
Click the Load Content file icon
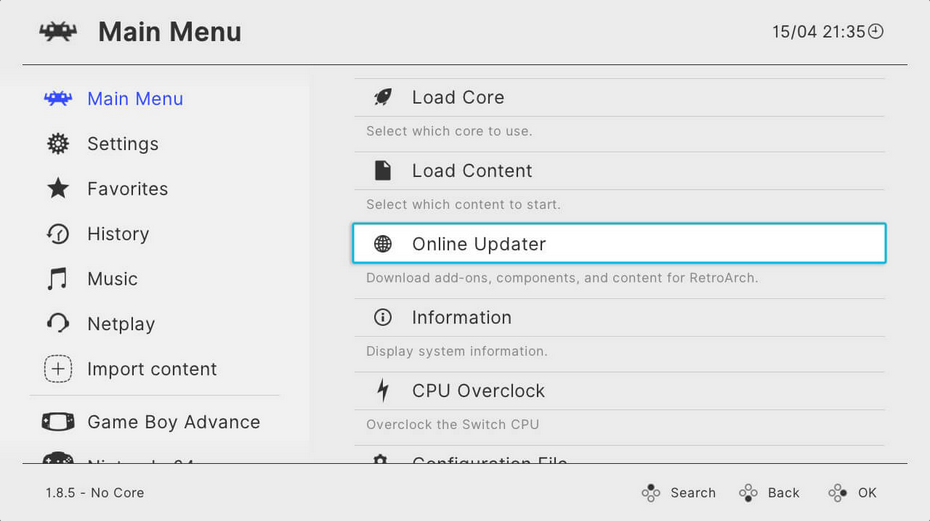click(383, 170)
